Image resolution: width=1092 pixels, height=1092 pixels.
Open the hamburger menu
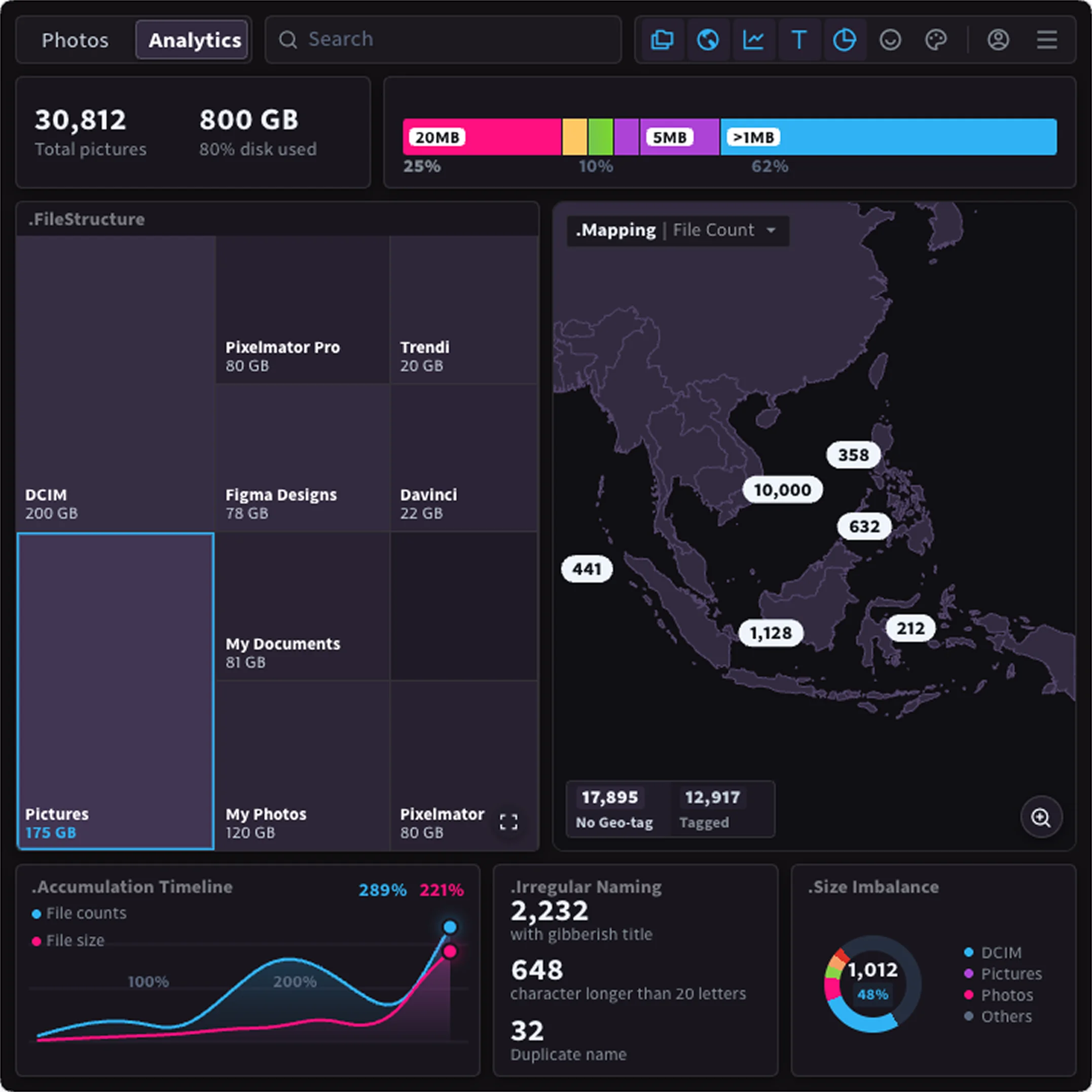coord(1047,40)
